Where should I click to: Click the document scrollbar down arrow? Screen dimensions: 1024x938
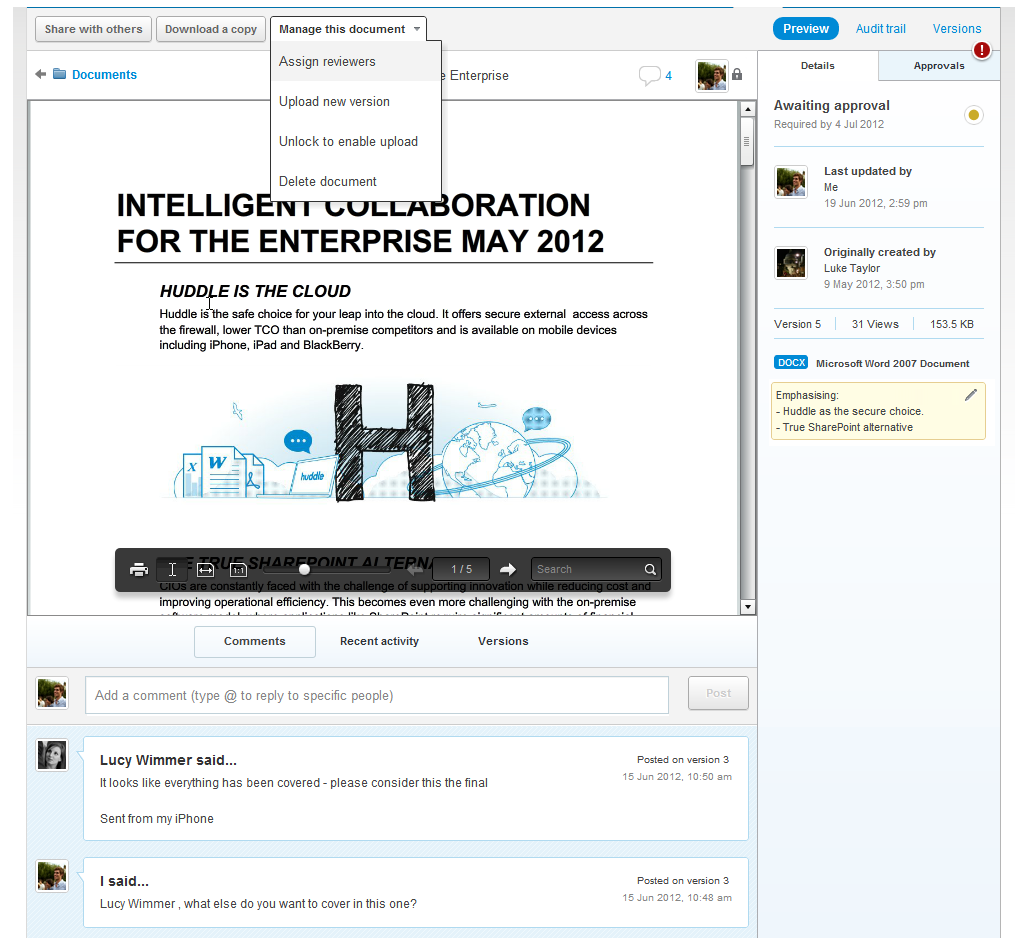click(x=746, y=607)
